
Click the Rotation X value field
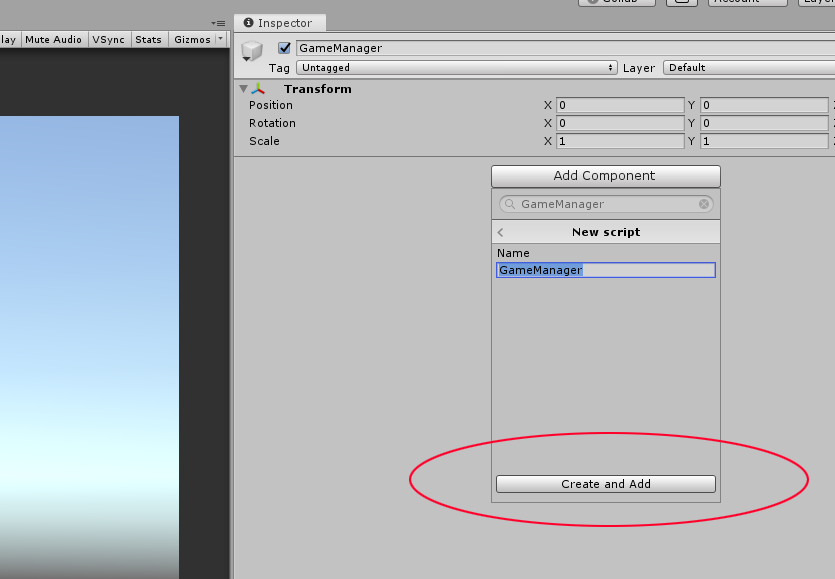(620, 123)
